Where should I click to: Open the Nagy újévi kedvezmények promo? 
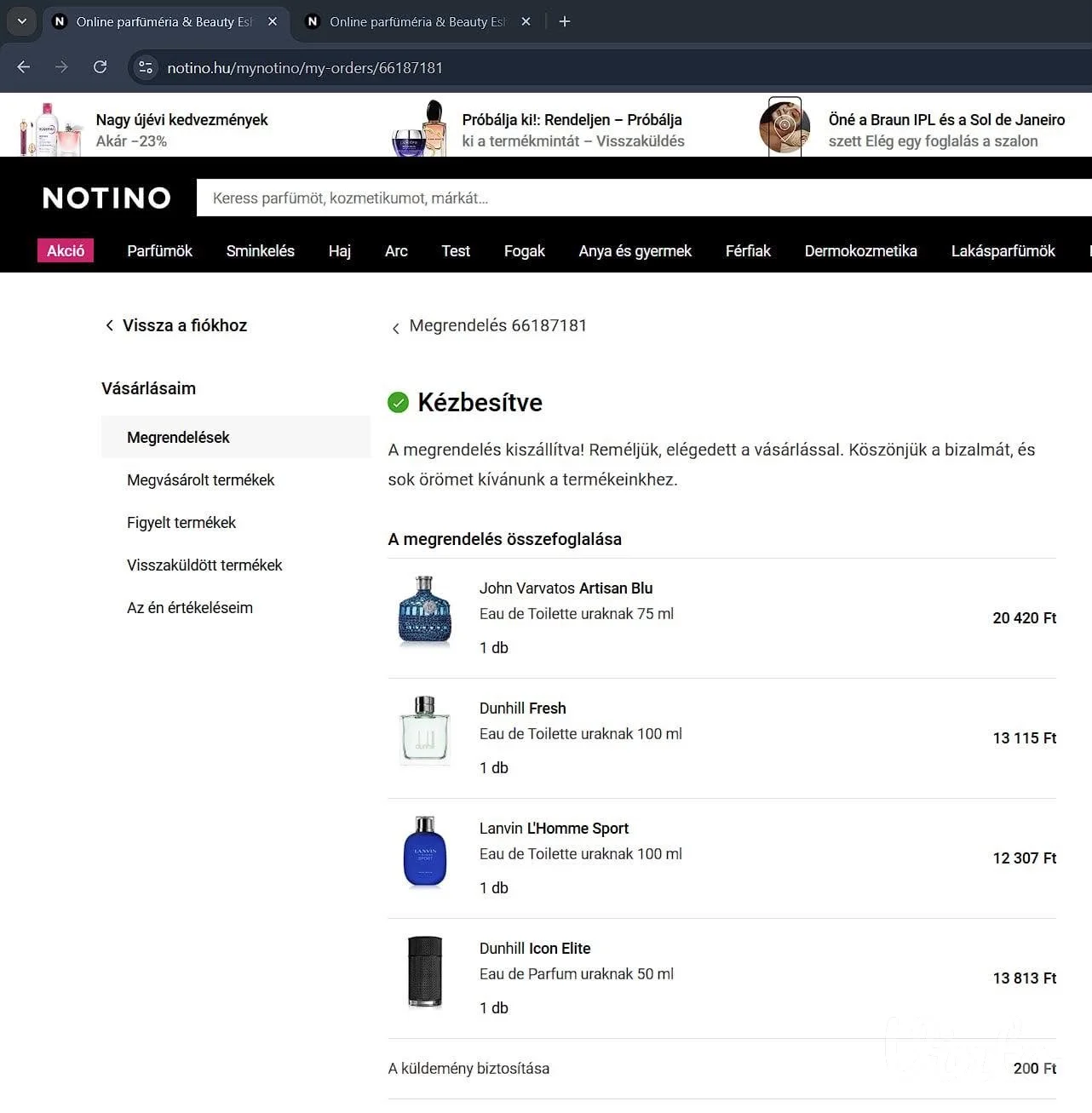click(181, 130)
